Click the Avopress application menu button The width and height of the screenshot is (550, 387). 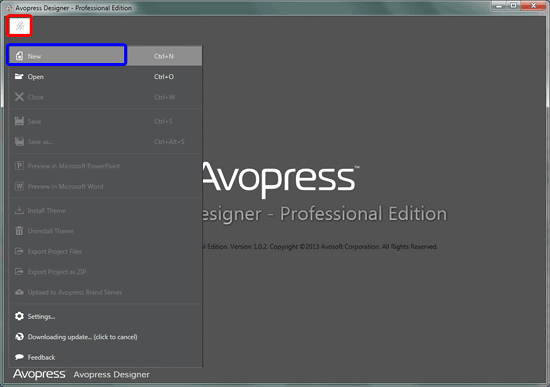[x=20, y=26]
